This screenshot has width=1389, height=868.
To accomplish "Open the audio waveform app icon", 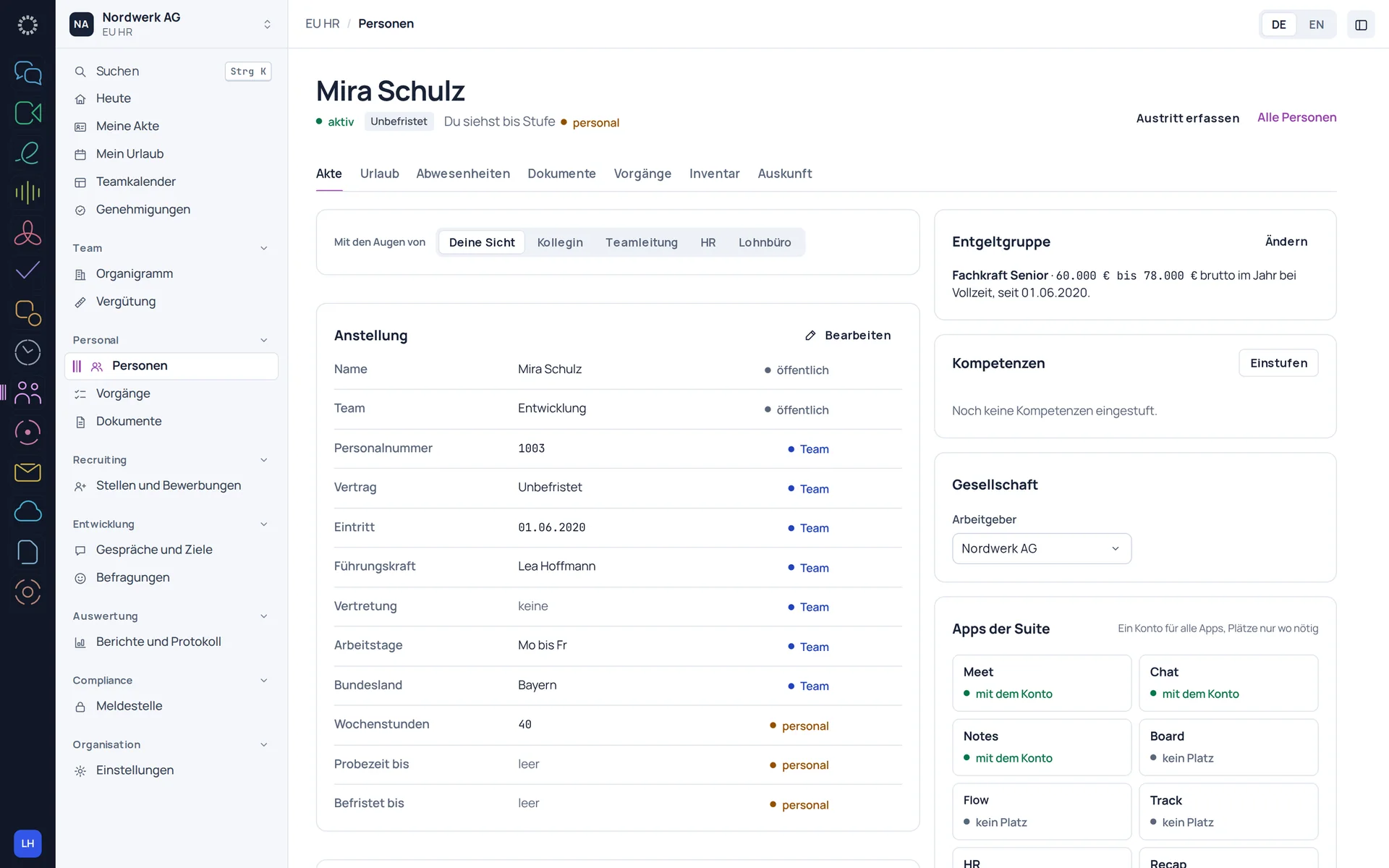I will [x=27, y=192].
